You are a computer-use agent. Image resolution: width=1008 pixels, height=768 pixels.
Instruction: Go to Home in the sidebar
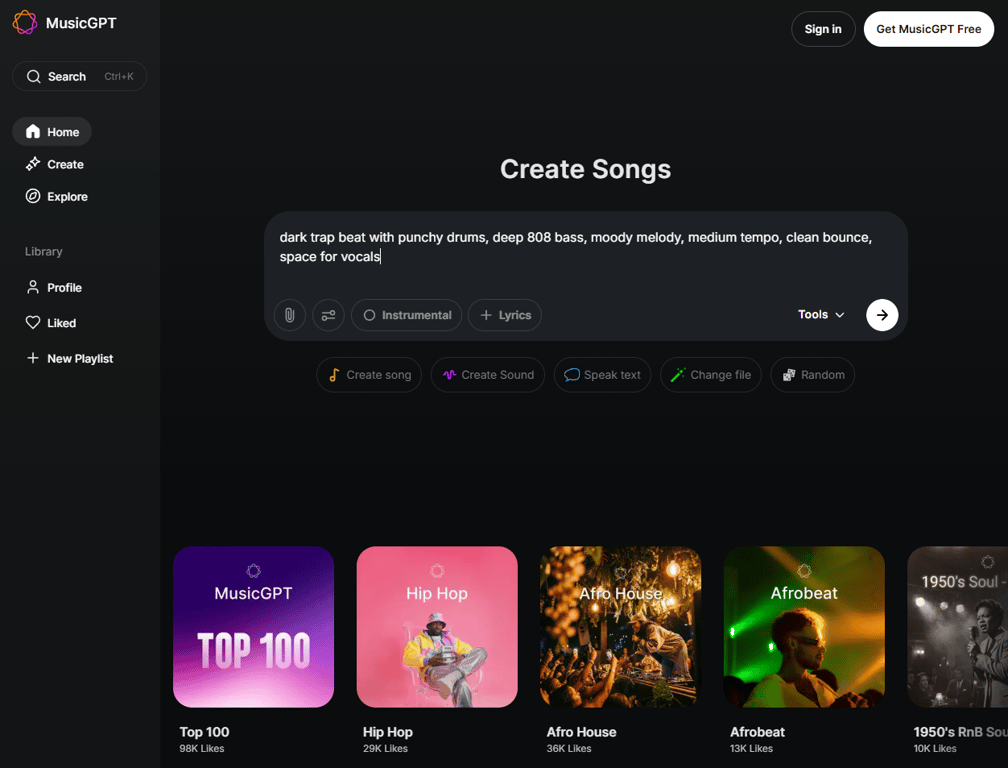52,132
